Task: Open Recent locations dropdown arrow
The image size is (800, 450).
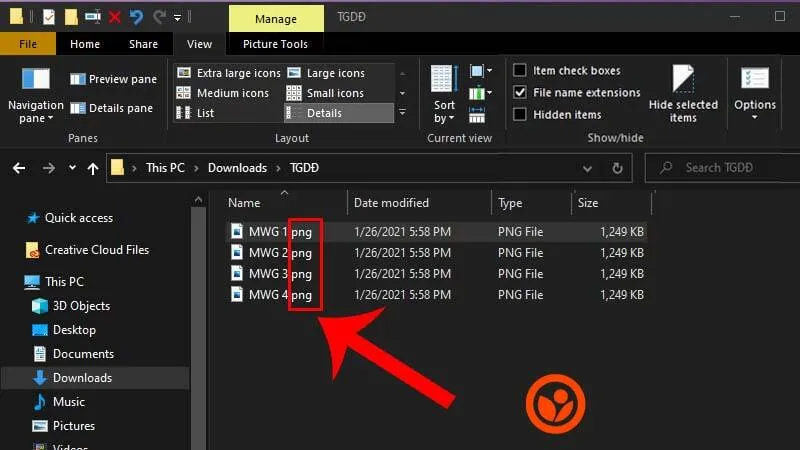Action: coord(72,167)
